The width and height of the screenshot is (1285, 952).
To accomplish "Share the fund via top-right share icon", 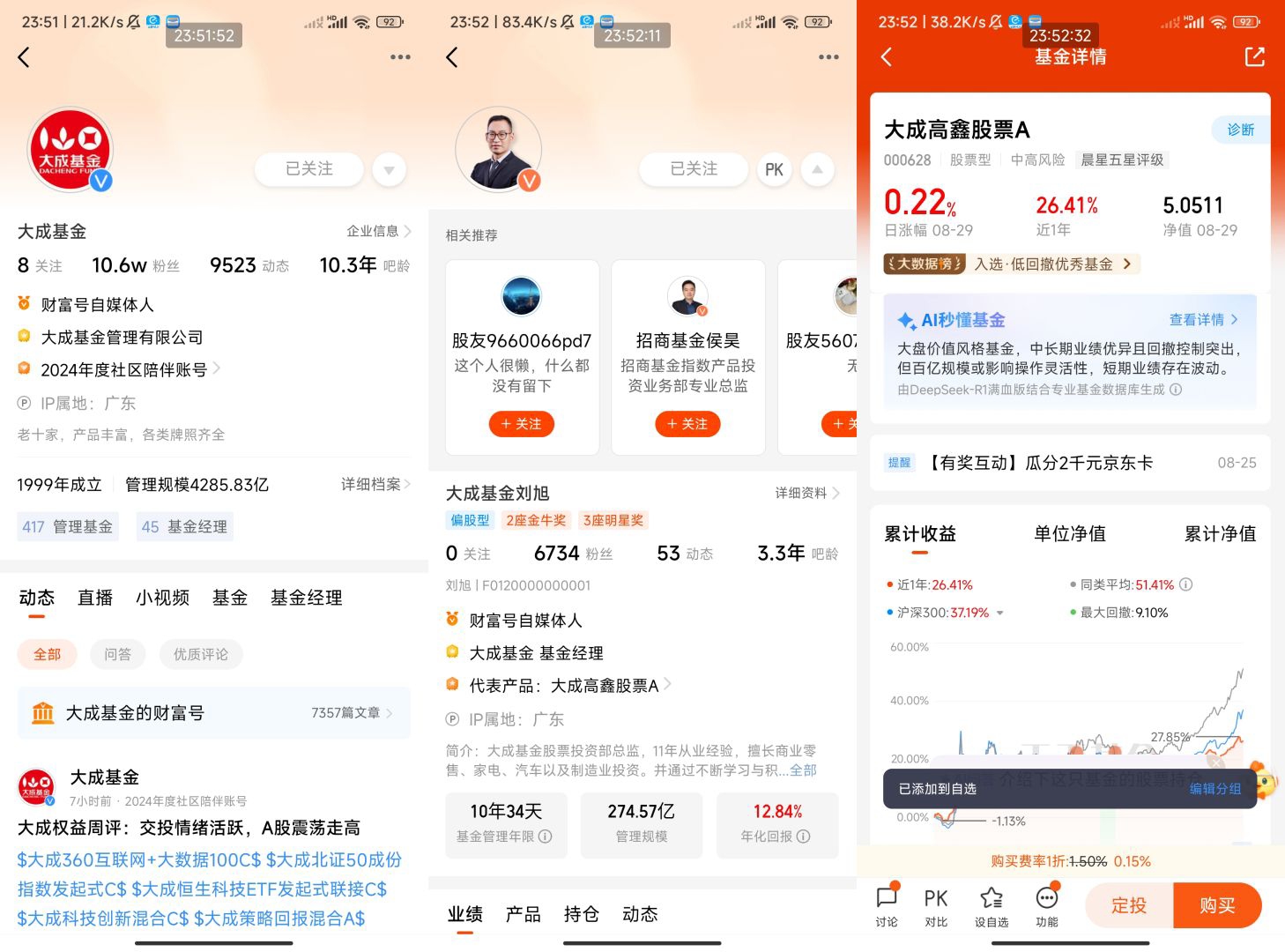I will click(x=1254, y=57).
